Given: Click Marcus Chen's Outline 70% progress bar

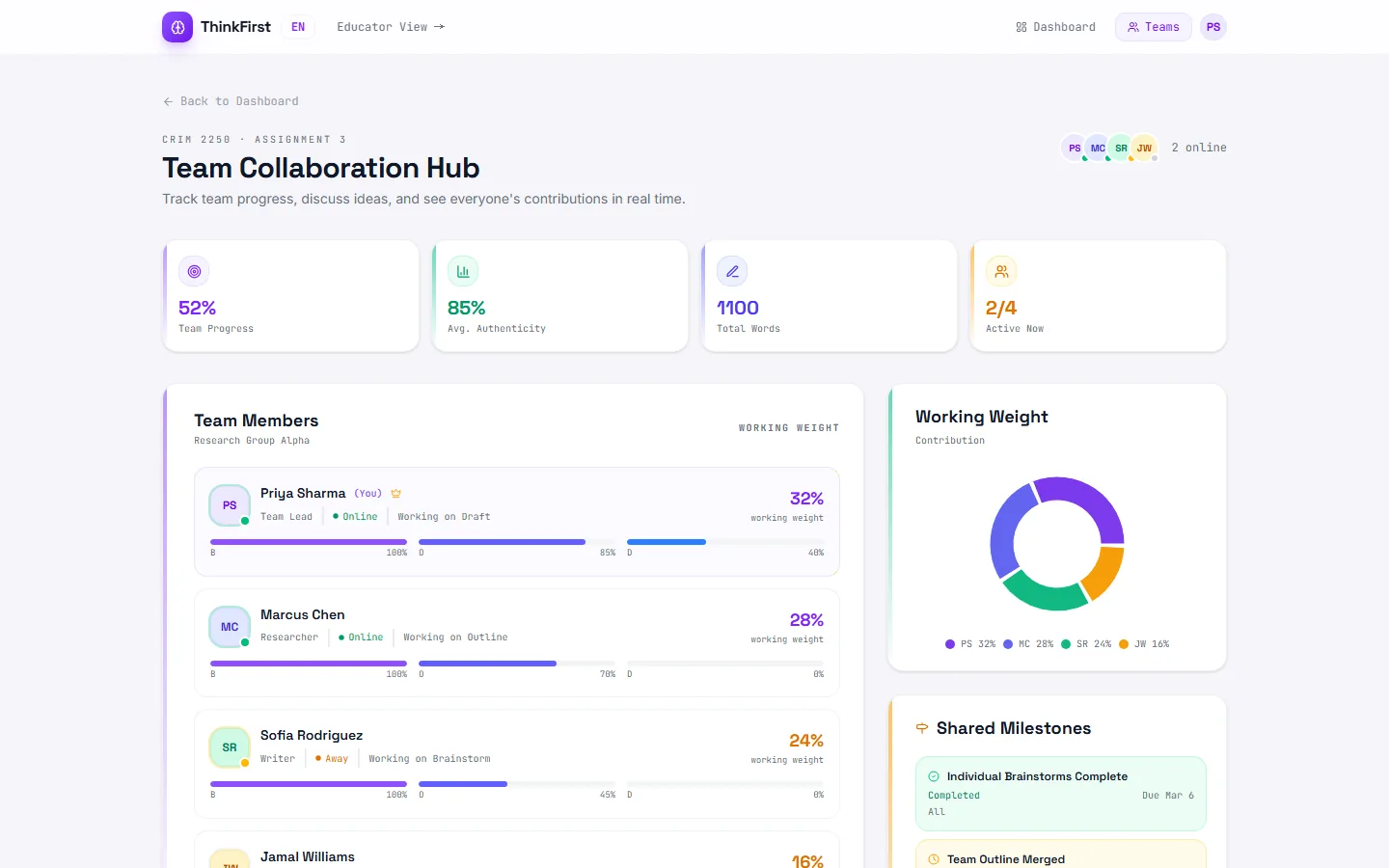Looking at the screenshot, I should pyautogui.click(x=517, y=664).
